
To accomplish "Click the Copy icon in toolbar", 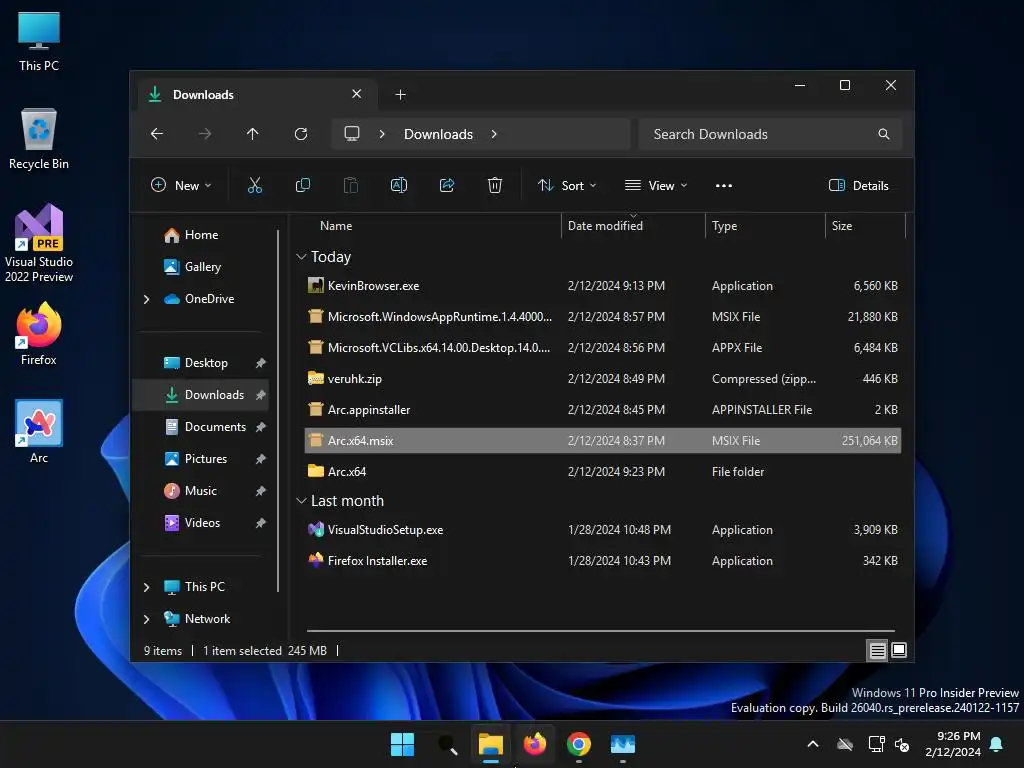I will coord(302,185).
